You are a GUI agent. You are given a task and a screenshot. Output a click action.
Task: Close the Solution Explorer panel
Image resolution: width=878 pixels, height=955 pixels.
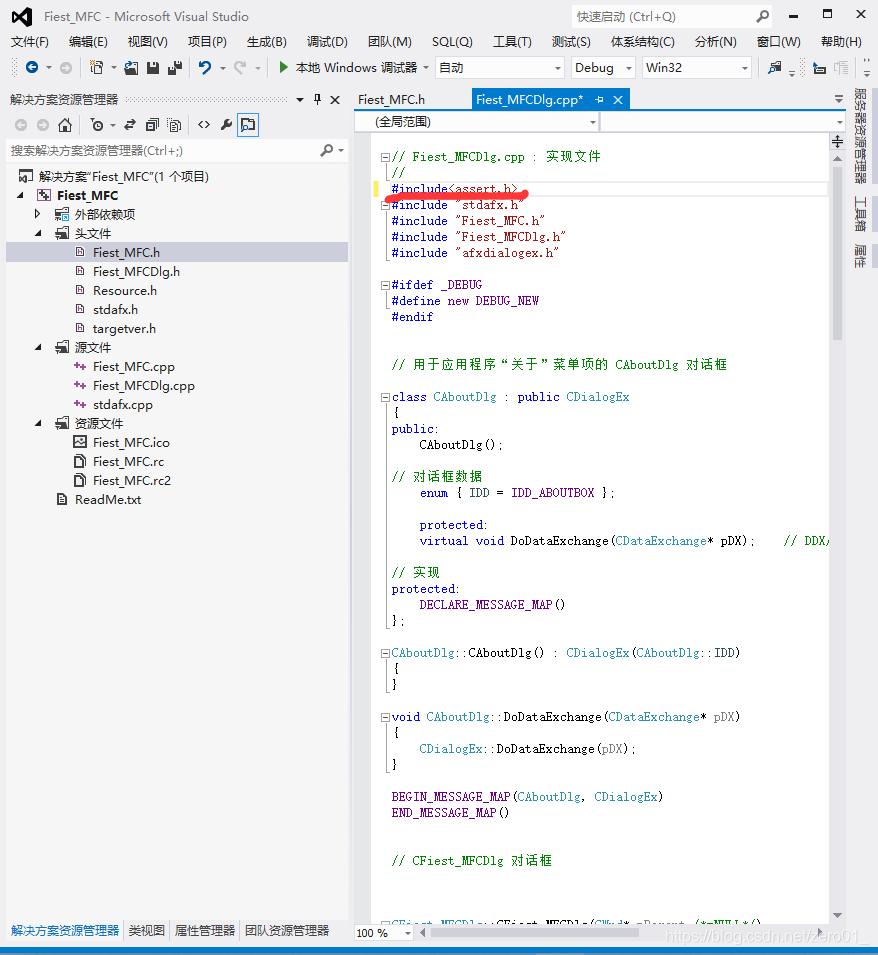(335, 99)
